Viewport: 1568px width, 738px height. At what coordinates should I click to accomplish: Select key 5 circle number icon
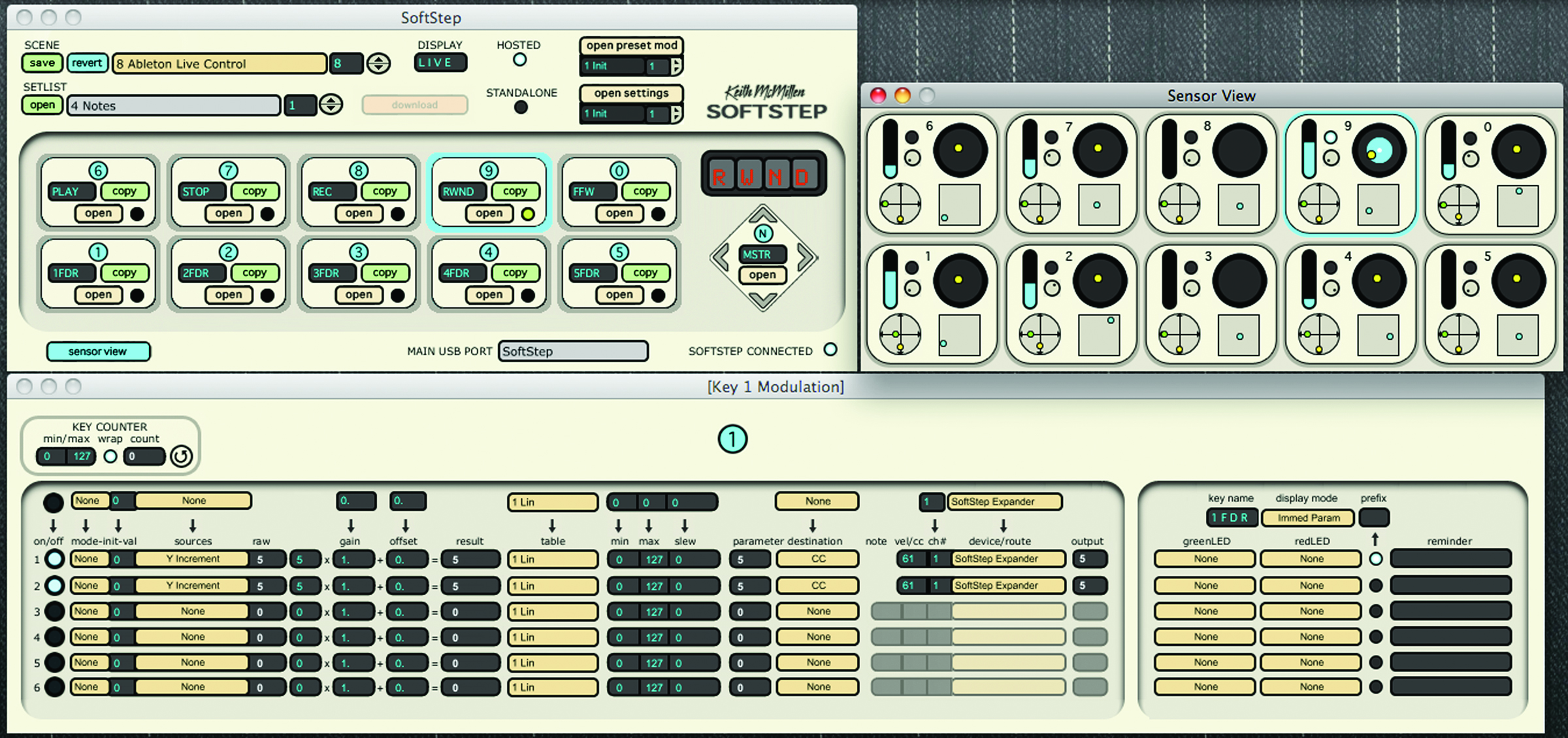click(x=619, y=252)
